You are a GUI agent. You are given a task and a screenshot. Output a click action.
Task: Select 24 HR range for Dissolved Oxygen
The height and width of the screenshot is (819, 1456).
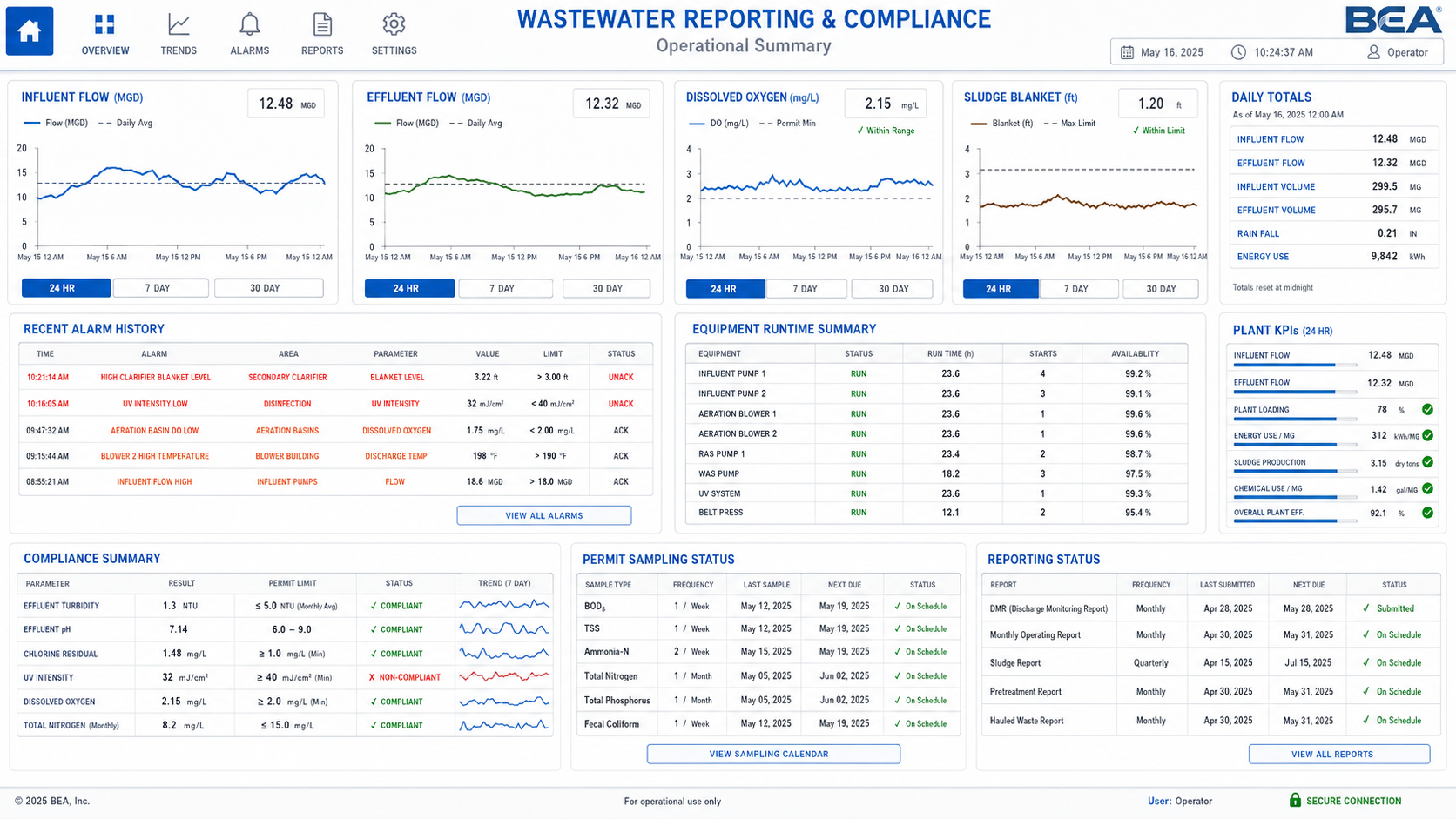point(725,288)
